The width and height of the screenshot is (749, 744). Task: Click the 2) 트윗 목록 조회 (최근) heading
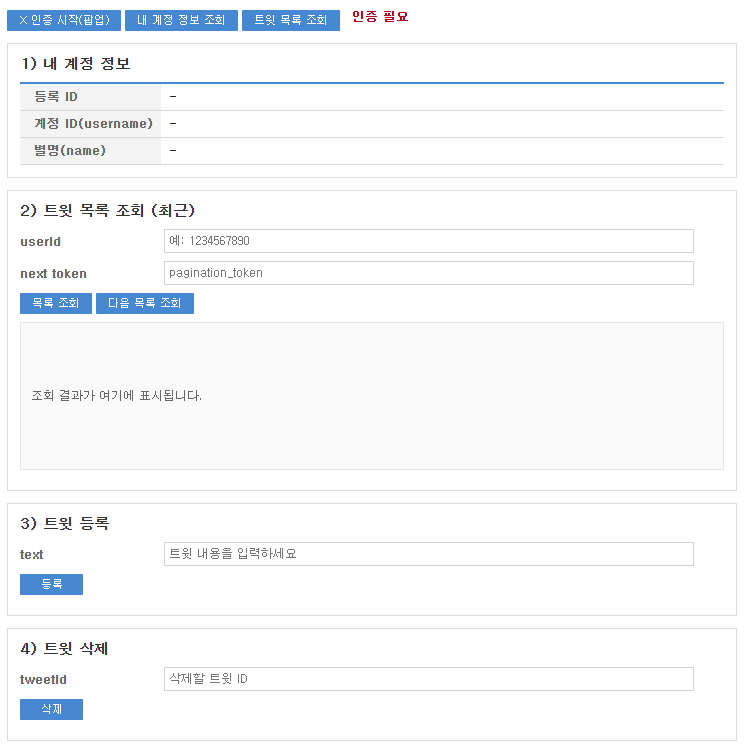click(x=108, y=211)
